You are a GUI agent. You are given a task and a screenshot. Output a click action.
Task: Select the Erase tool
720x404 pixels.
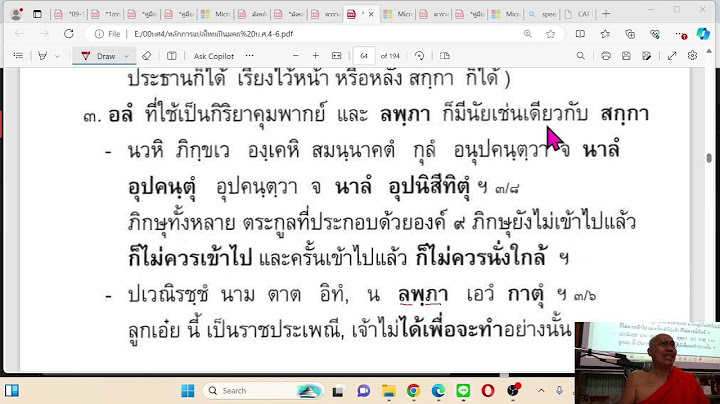146,56
